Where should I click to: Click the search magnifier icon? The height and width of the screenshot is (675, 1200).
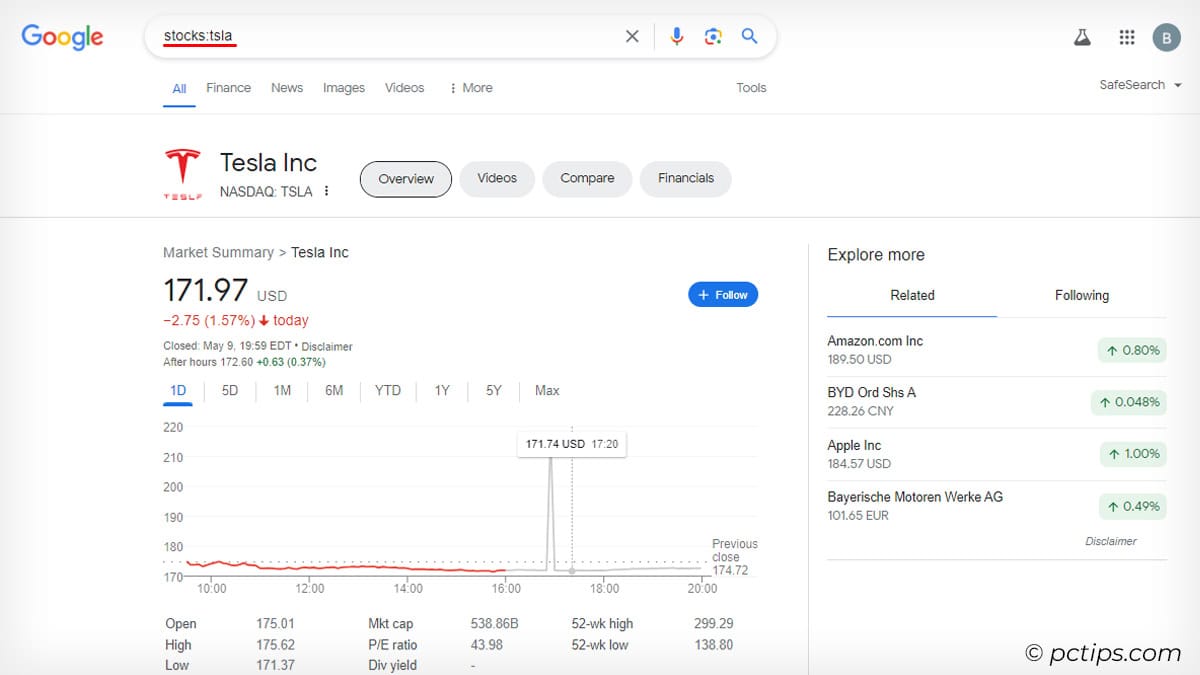(x=749, y=35)
